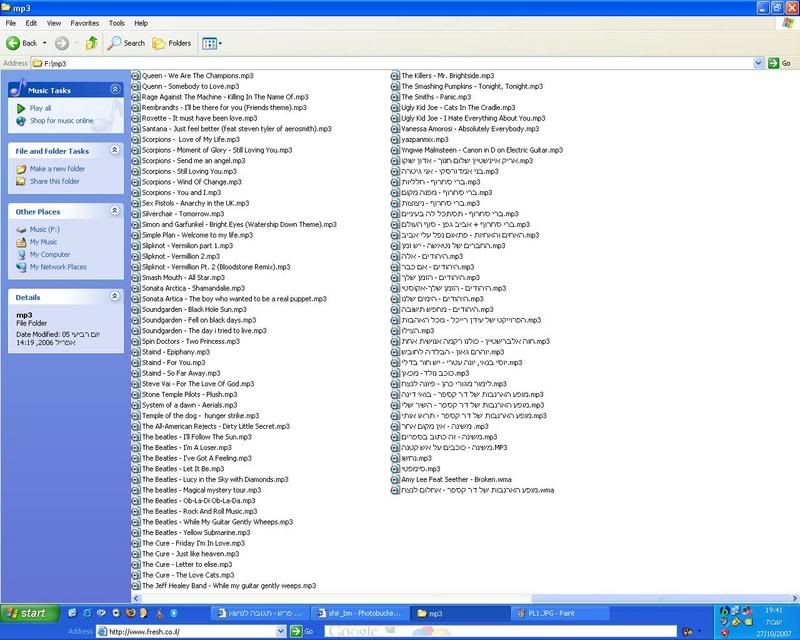Screen dimensions: 800x640
Task: Select icon of The Smiths - Panic.mp3
Action: (x=395, y=97)
